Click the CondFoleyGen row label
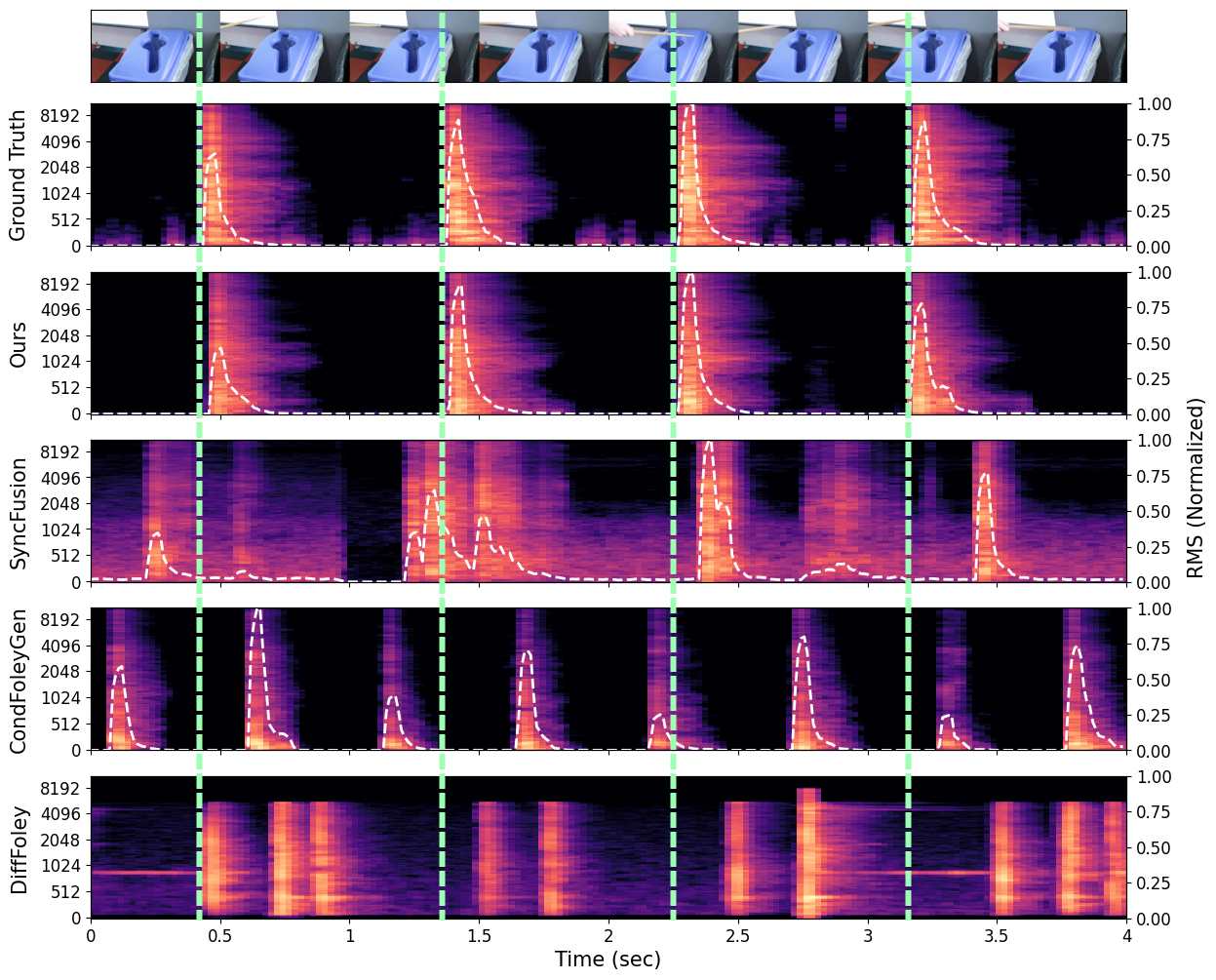 [18, 680]
